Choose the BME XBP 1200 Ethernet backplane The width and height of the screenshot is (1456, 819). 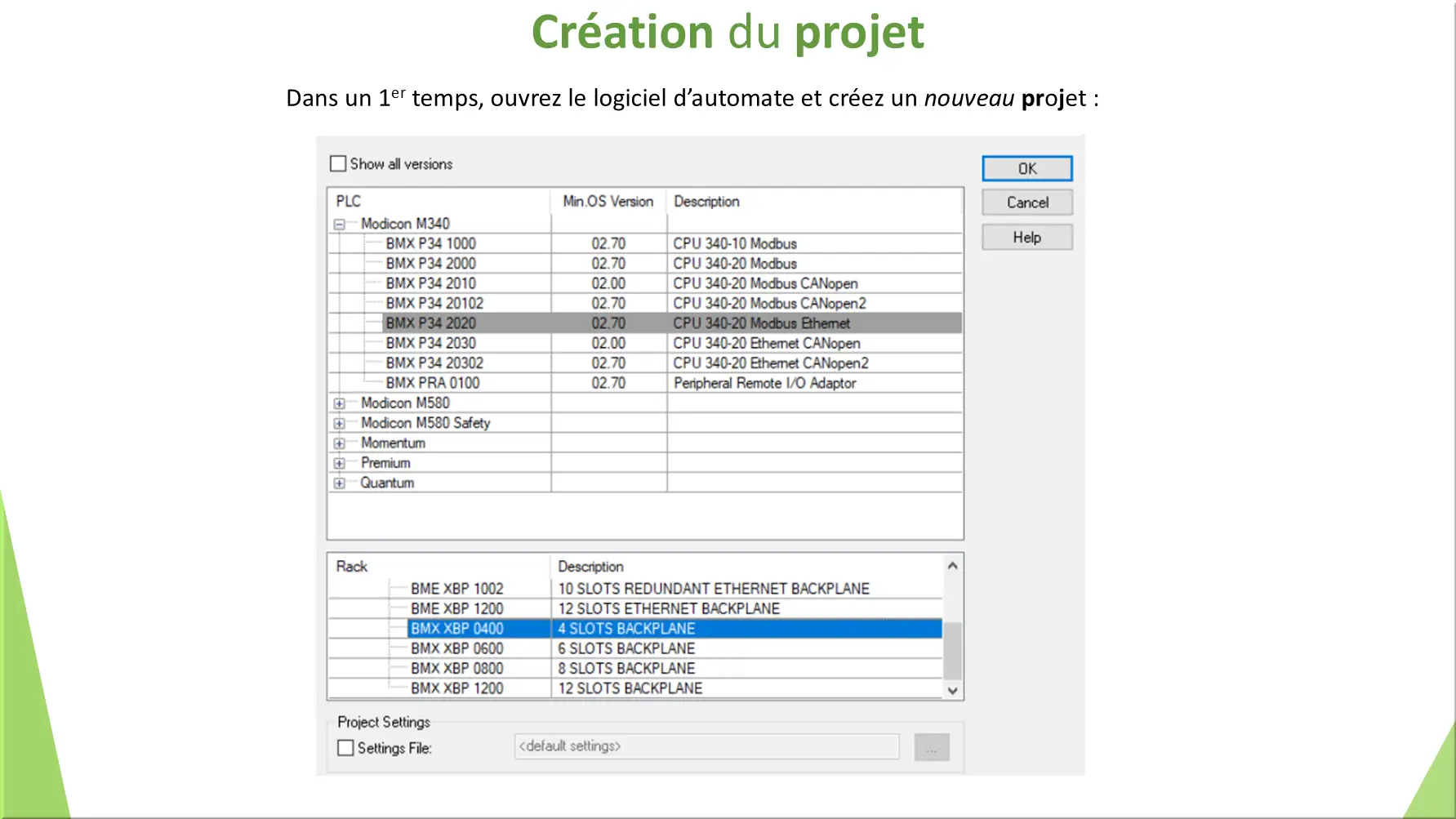456,608
